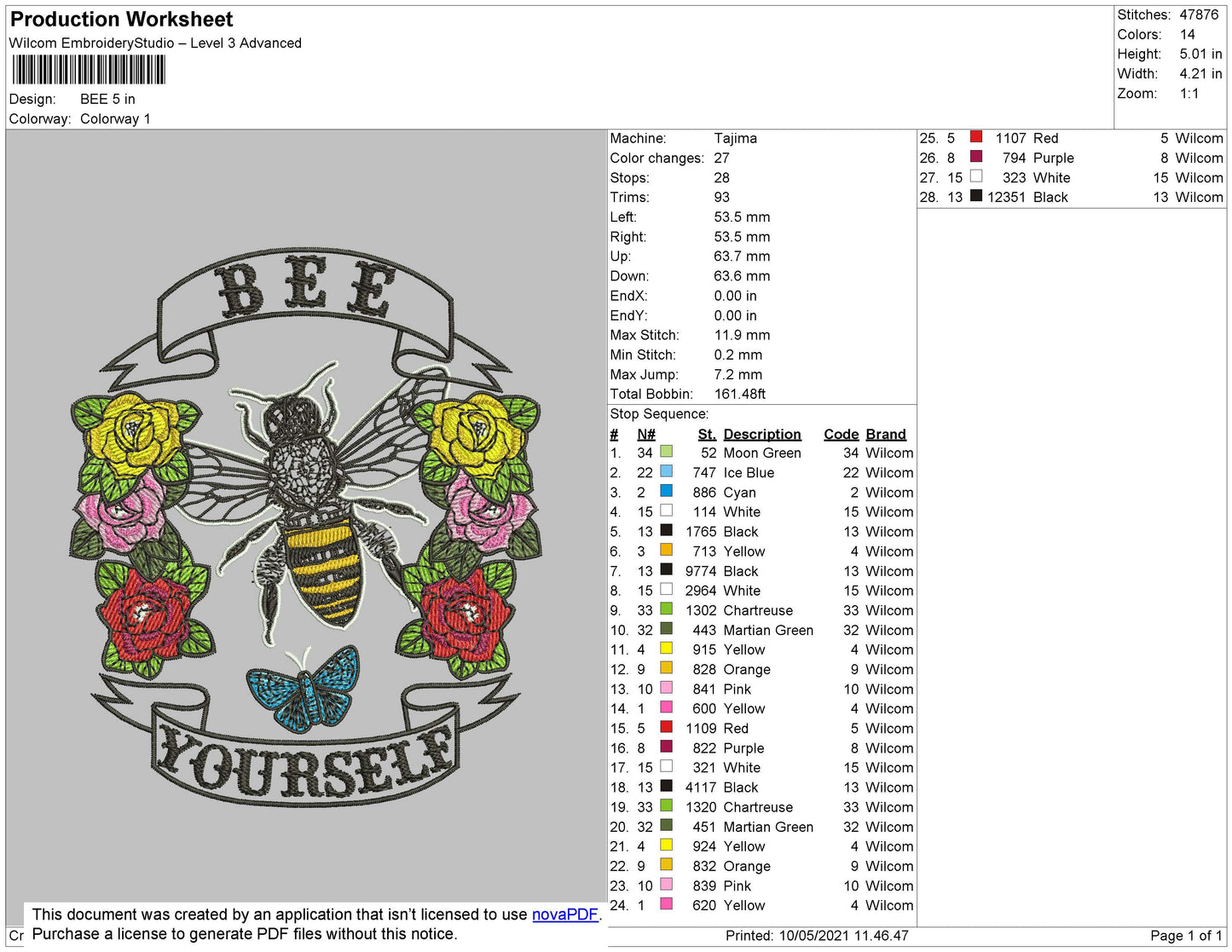Click the N# column header
1232x952 pixels.
point(646,435)
